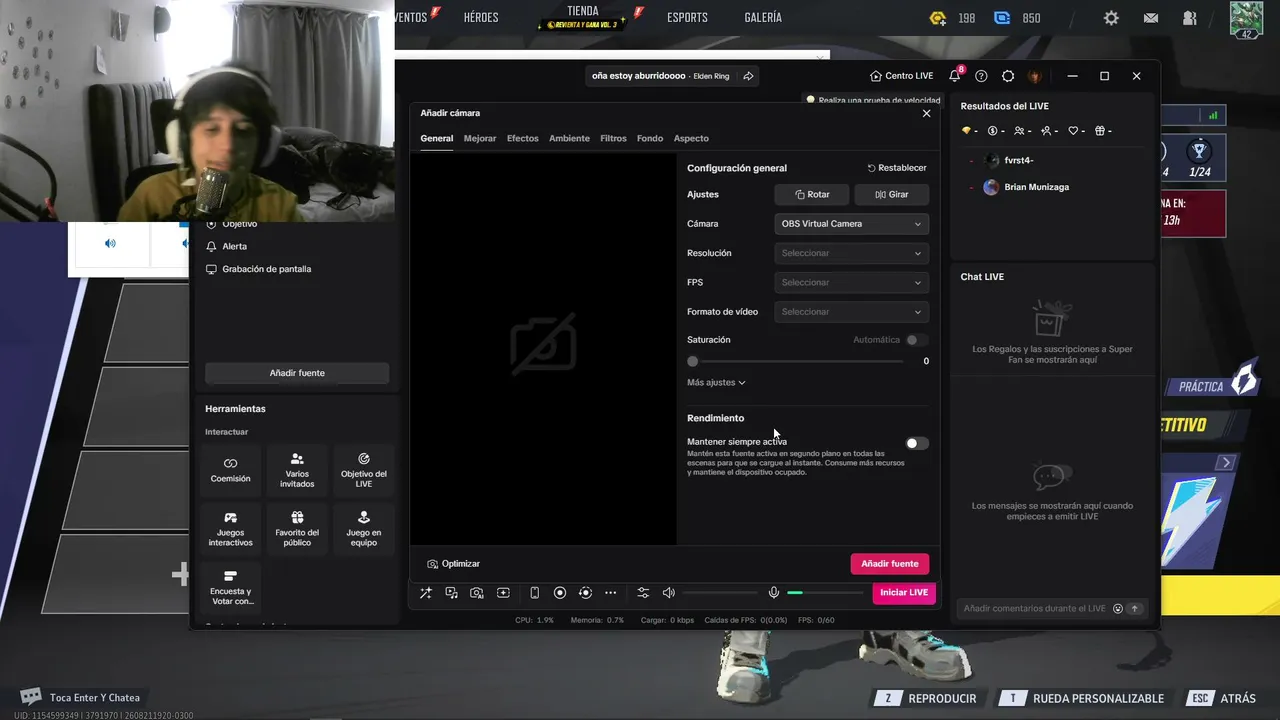The width and height of the screenshot is (1280, 720).
Task: Click the image and music toolbar icon
Action: pos(452,593)
